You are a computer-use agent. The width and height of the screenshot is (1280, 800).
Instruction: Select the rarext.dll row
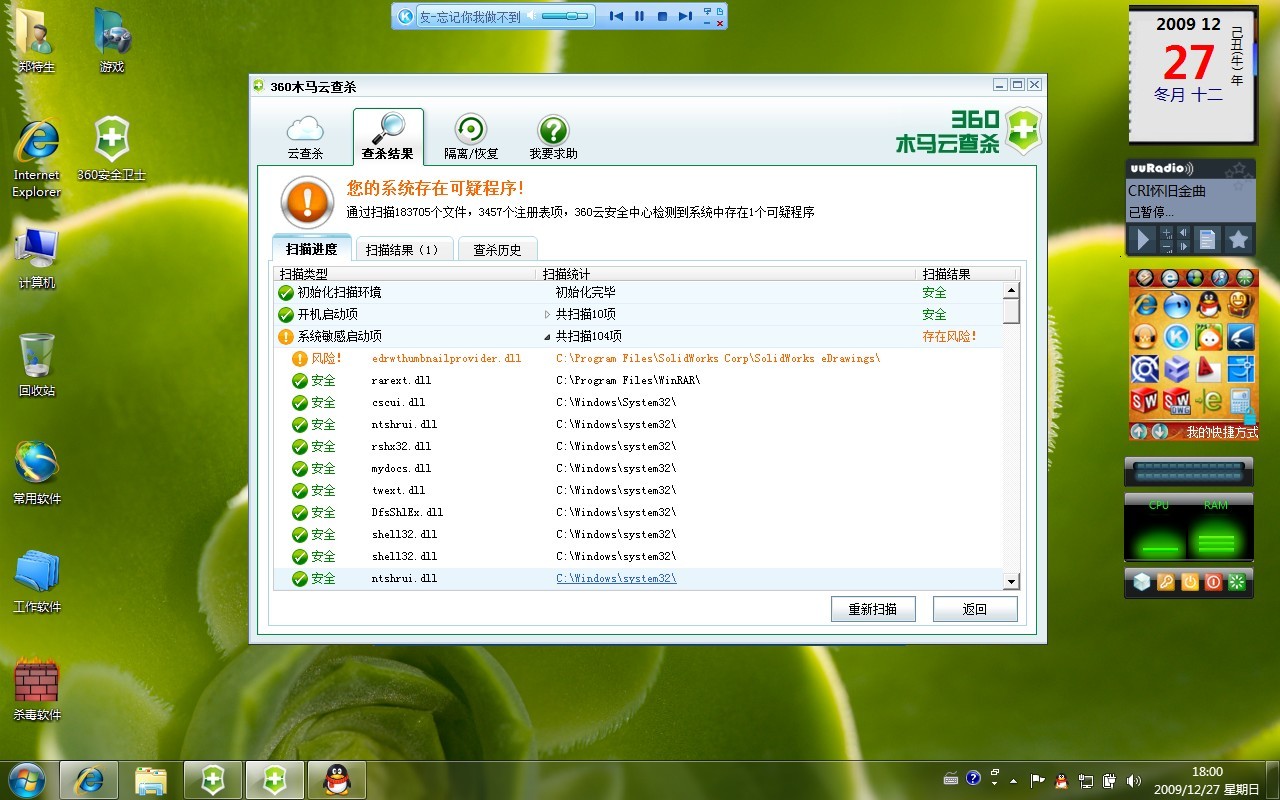pyautogui.click(x=638, y=380)
